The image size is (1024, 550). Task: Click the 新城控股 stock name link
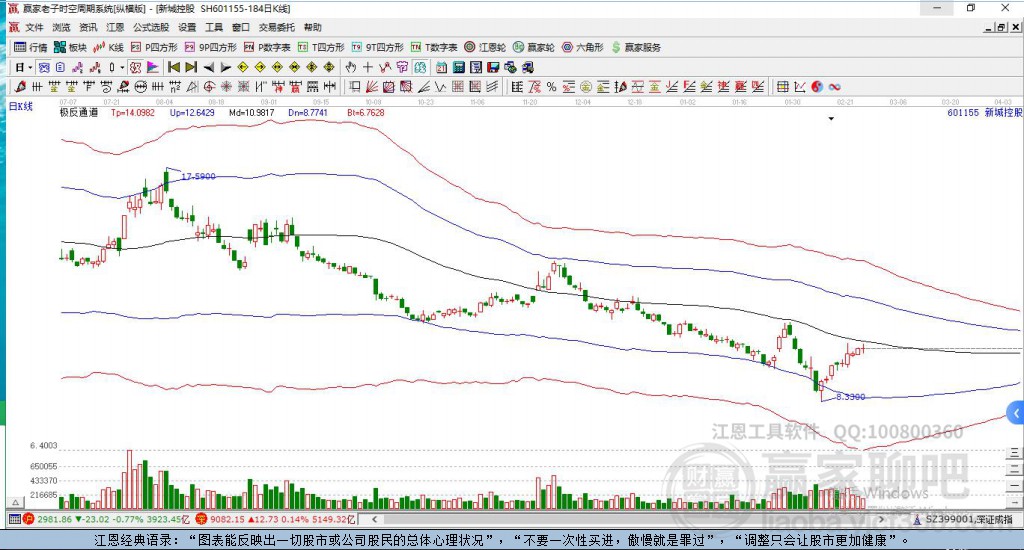(1003, 113)
